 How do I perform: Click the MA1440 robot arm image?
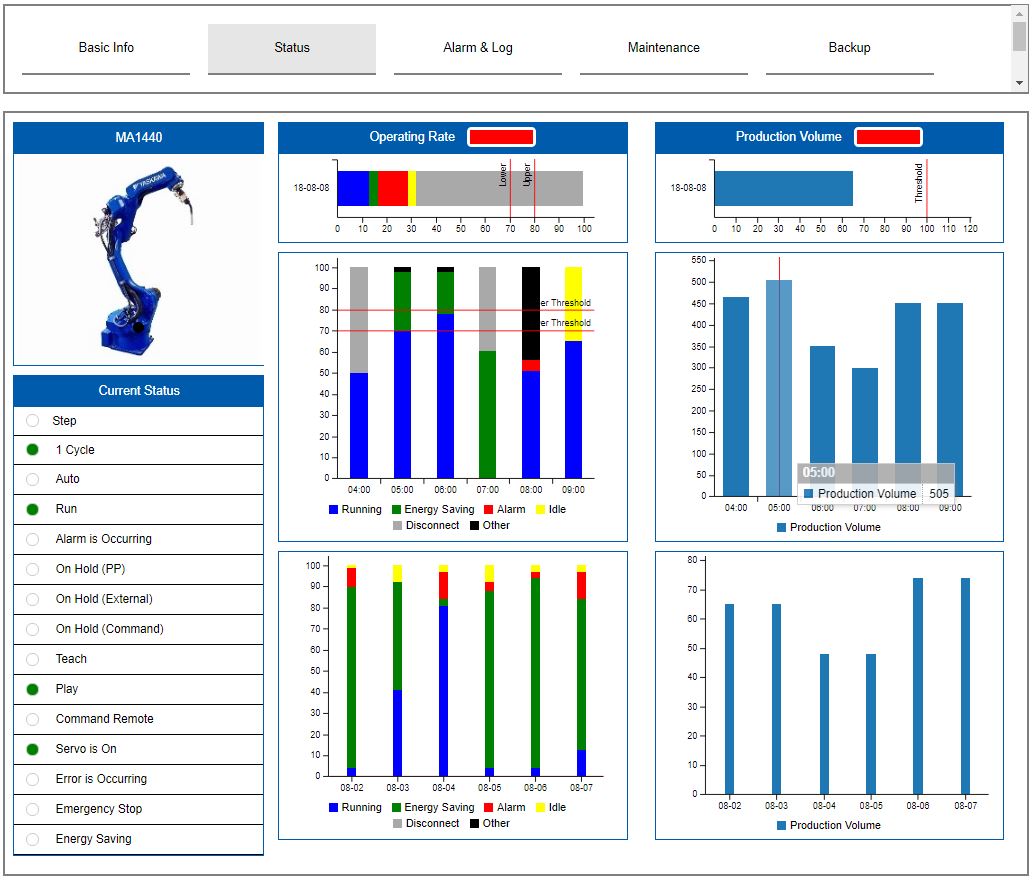click(139, 260)
